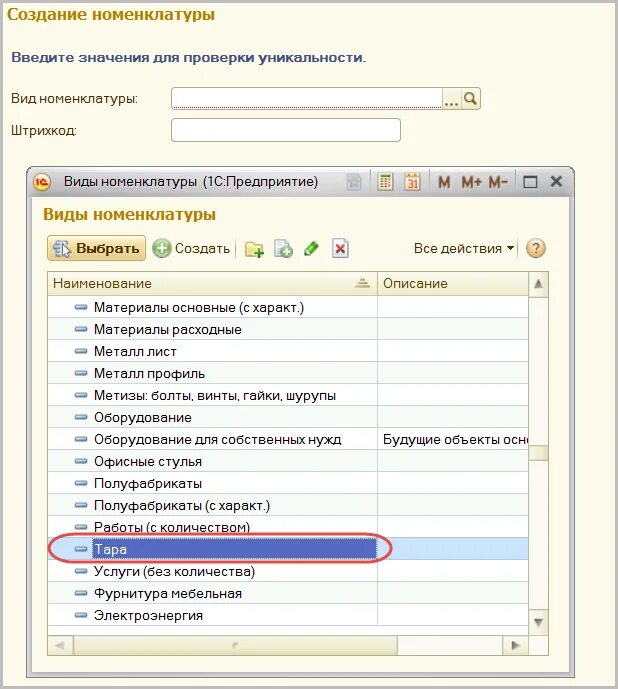This screenshot has width=618, height=689.
Task: Click item icon beside Металл лист
Action: pos(81,351)
